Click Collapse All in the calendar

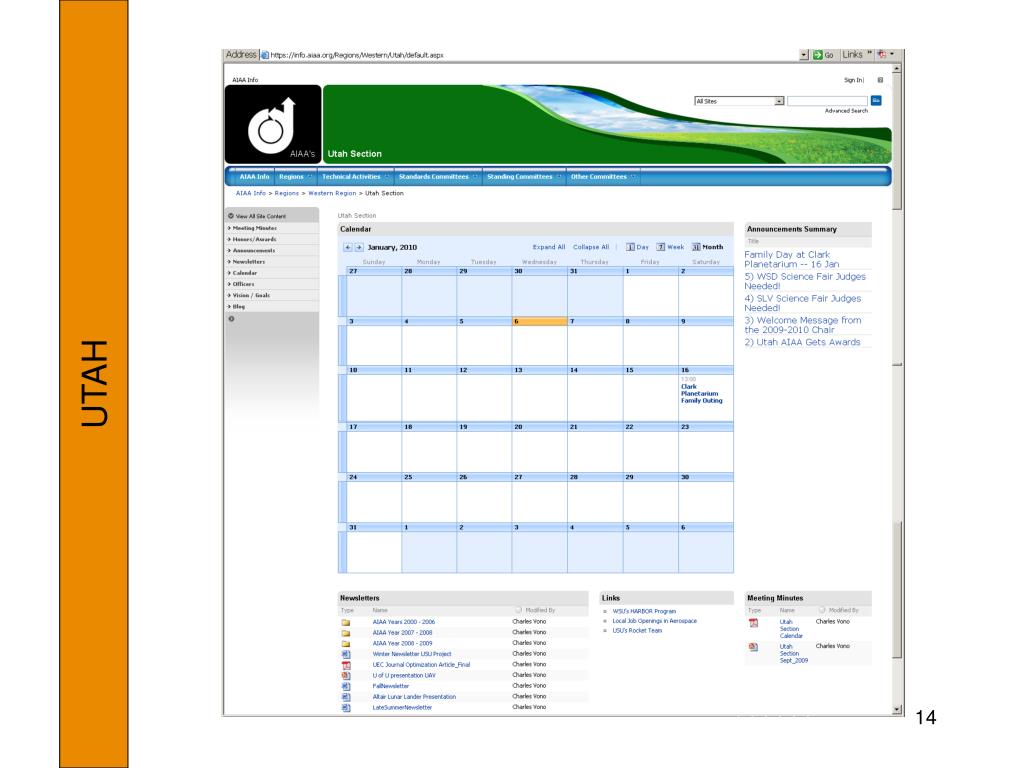pyautogui.click(x=590, y=247)
